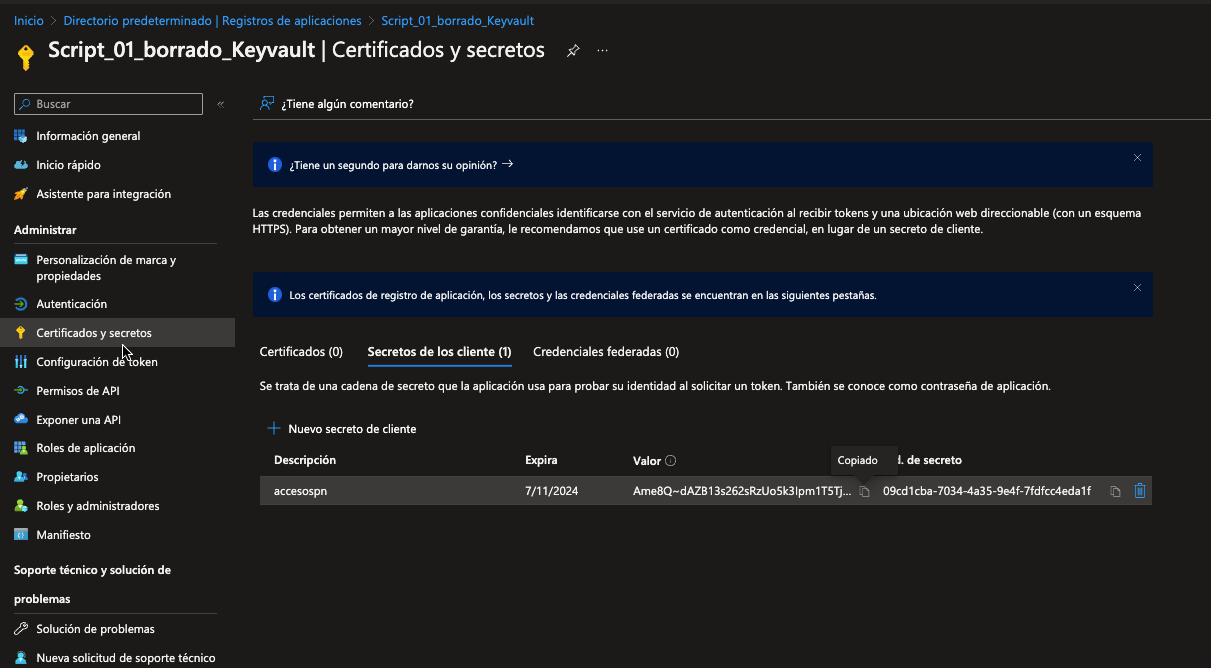Collapse the left sidebar menu
Viewport: 1211px width, 668px height.
tap(221, 104)
